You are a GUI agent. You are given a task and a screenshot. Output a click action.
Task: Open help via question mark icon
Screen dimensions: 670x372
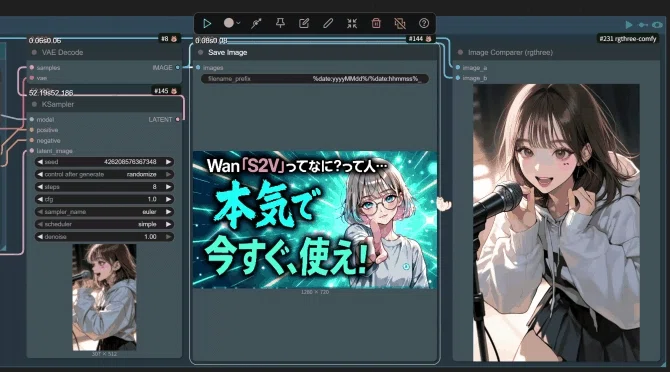(423, 23)
